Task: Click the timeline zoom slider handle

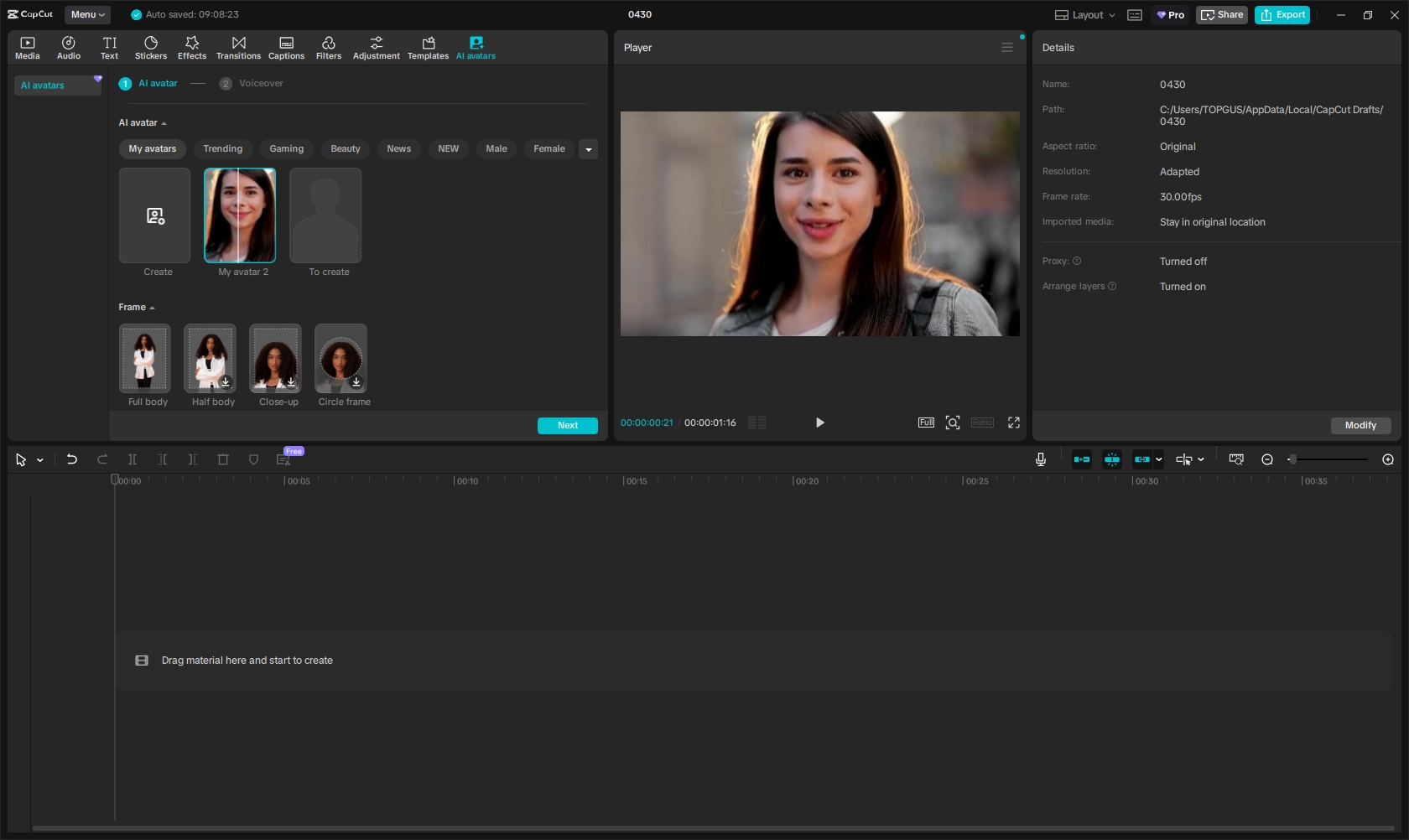Action: pyautogui.click(x=1292, y=459)
